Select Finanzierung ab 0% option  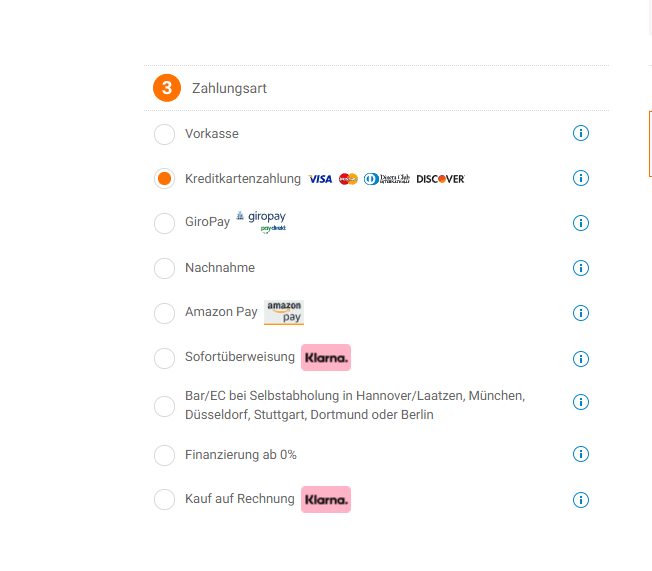point(164,455)
